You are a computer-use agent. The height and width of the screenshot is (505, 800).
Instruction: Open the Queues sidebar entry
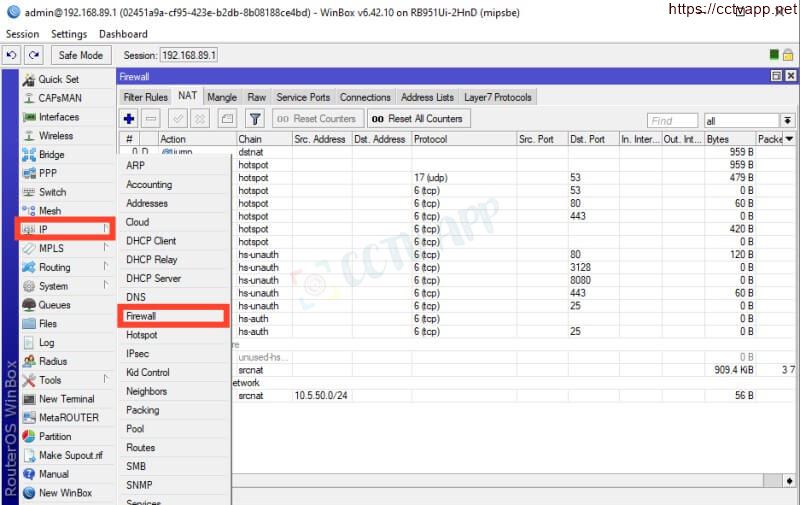[x=54, y=305]
